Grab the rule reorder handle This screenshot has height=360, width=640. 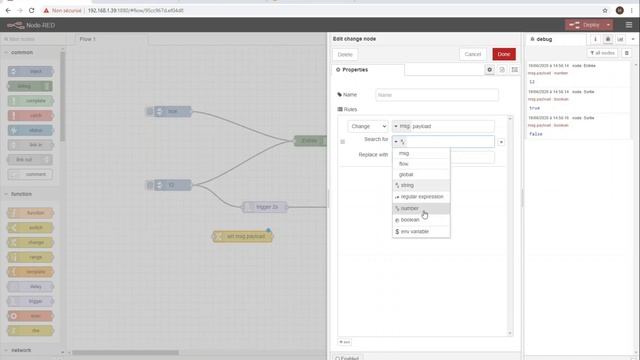click(342, 142)
